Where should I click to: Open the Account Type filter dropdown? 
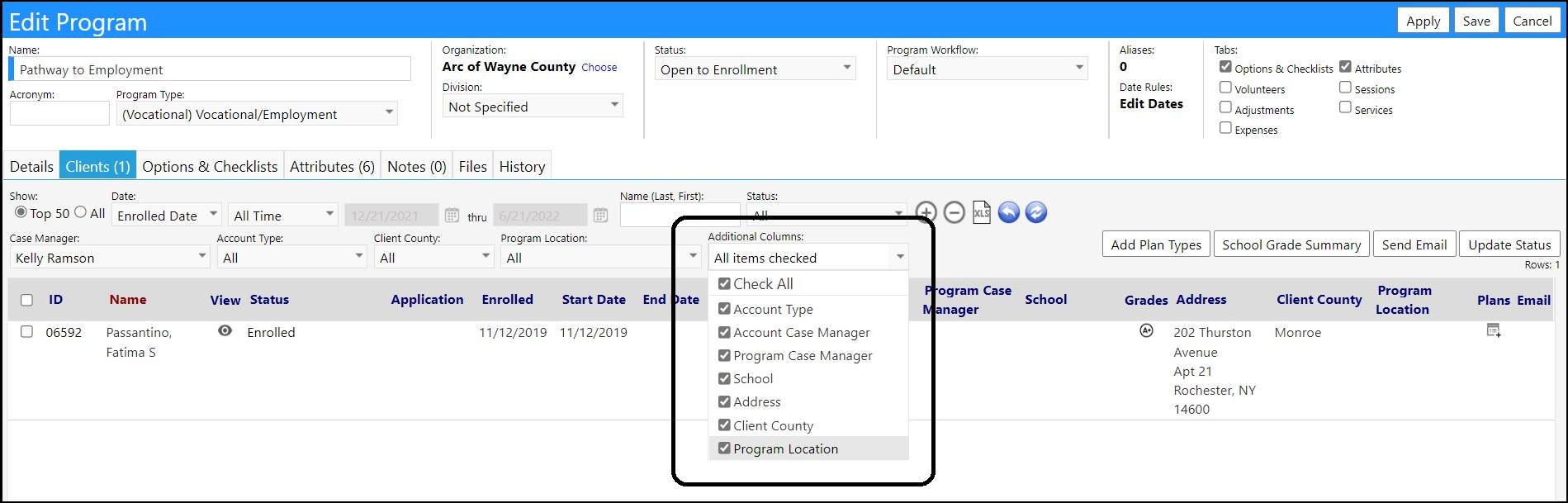click(291, 258)
